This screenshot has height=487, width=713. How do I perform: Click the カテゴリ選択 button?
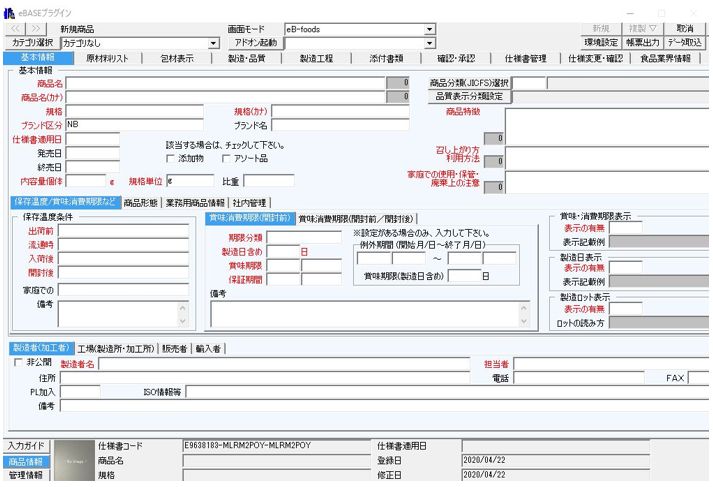[32, 43]
